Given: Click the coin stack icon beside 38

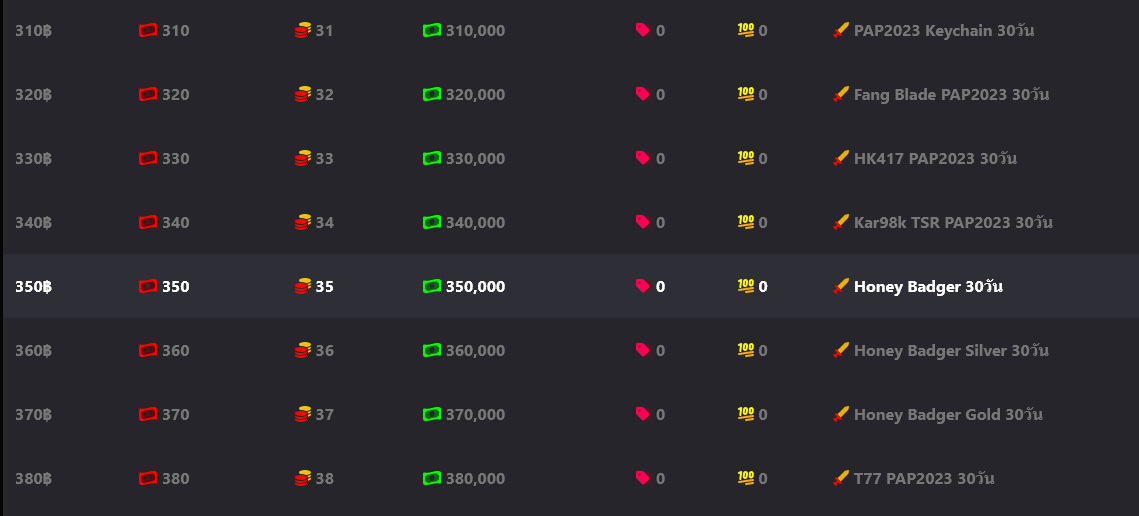Looking at the screenshot, I should click(x=303, y=478).
